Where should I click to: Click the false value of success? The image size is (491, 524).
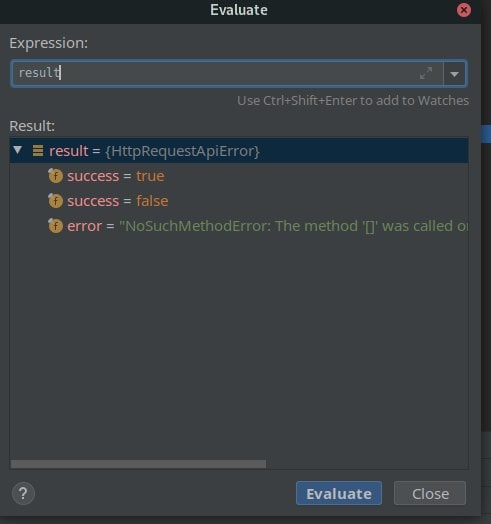152,201
